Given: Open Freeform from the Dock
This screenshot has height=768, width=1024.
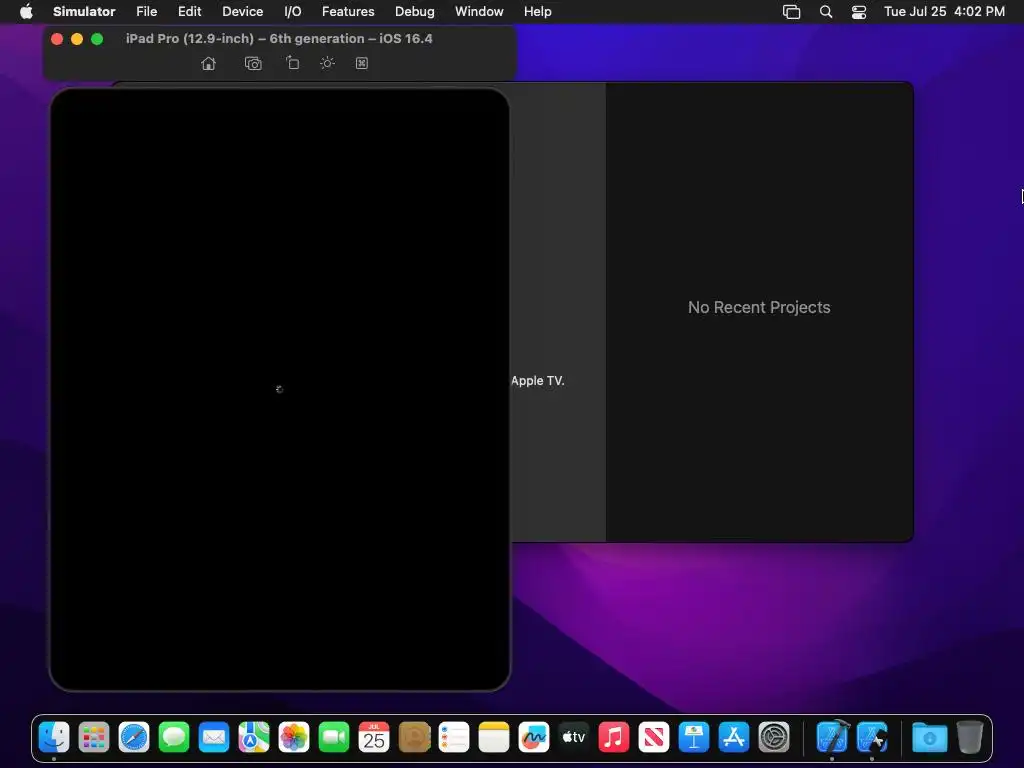Looking at the screenshot, I should click(x=534, y=737).
